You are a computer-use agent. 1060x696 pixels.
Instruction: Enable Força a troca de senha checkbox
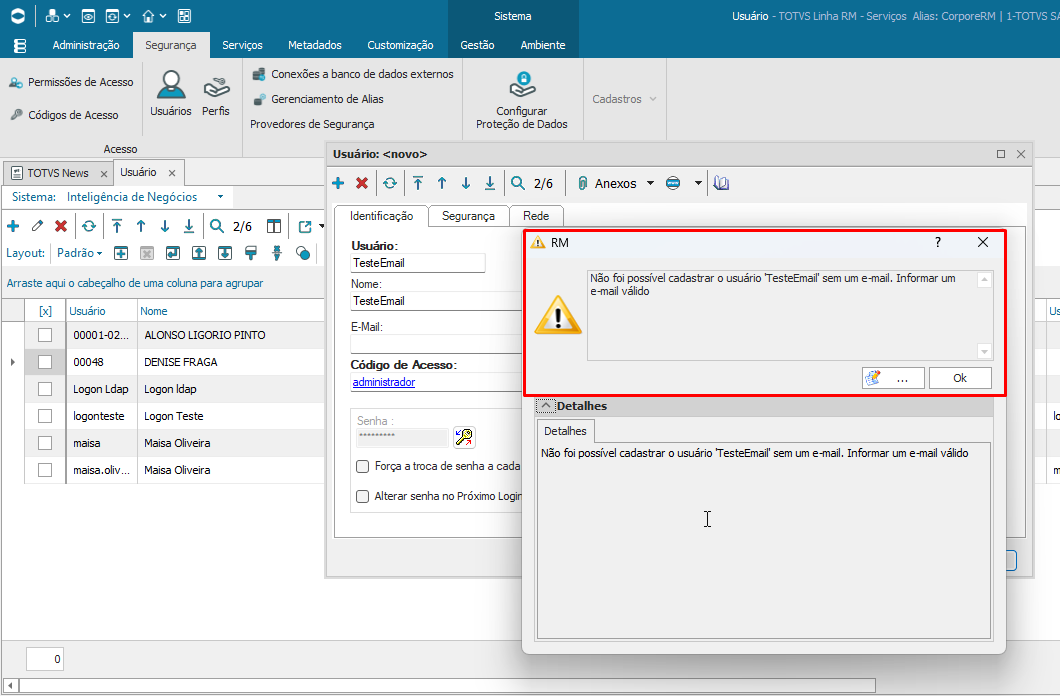click(363, 466)
